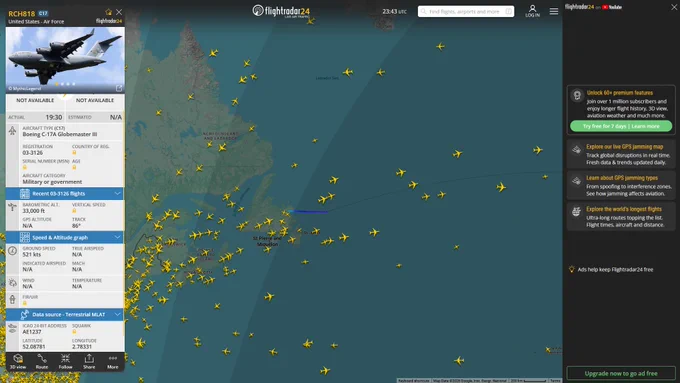Click the lightbulb icon next to Ads help text
Viewport: 680px width, 383px height.
coord(572,269)
